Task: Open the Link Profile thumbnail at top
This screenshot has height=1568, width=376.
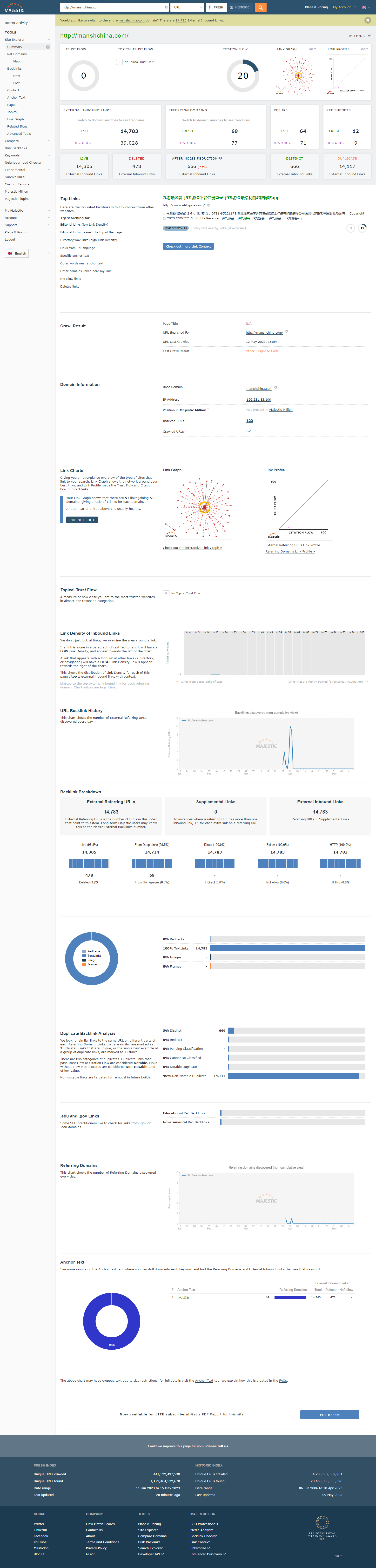Action: coord(347,75)
